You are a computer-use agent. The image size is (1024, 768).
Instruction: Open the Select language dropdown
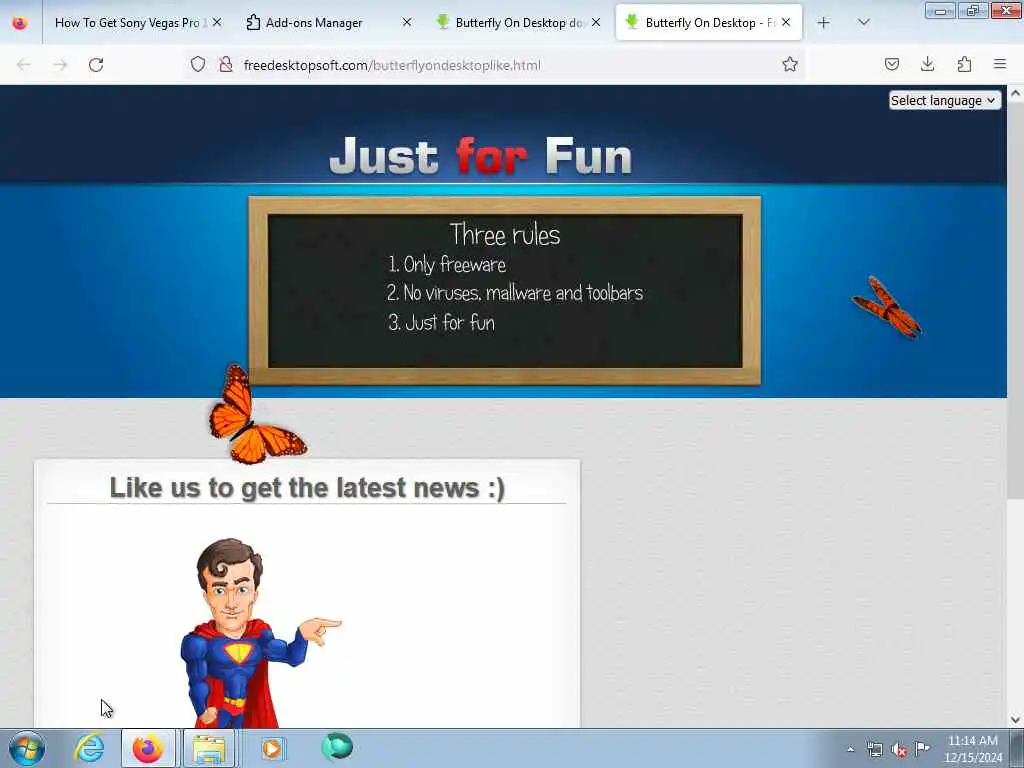(944, 101)
